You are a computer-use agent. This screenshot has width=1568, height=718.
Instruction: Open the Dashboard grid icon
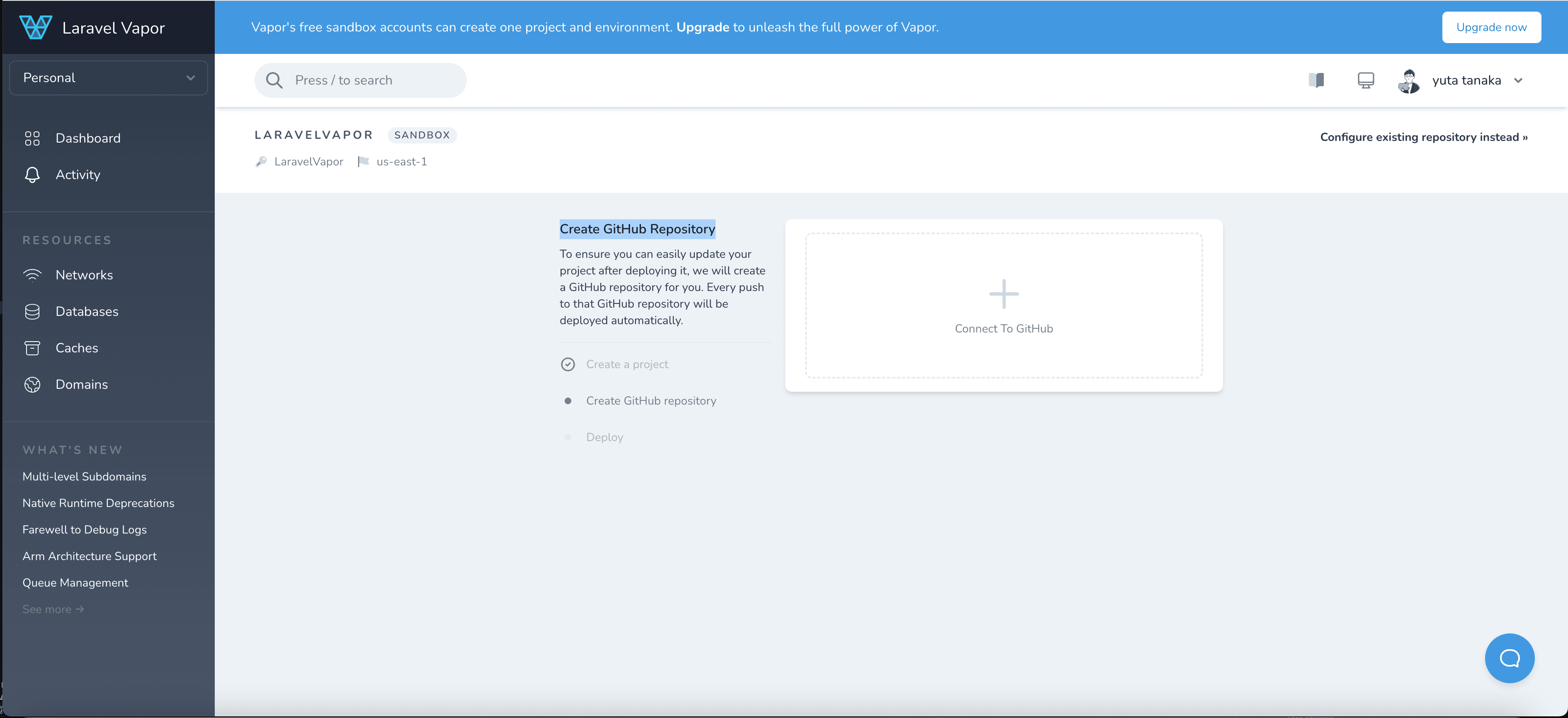(32, 138)
